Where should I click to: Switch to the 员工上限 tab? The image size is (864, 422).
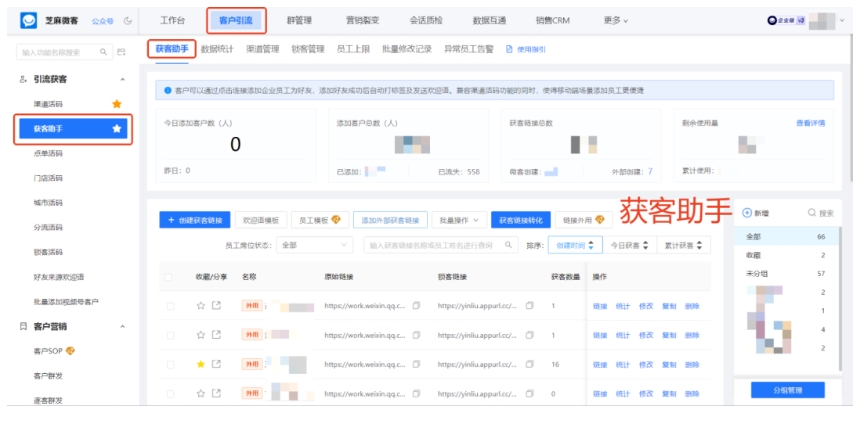(353, 49)
